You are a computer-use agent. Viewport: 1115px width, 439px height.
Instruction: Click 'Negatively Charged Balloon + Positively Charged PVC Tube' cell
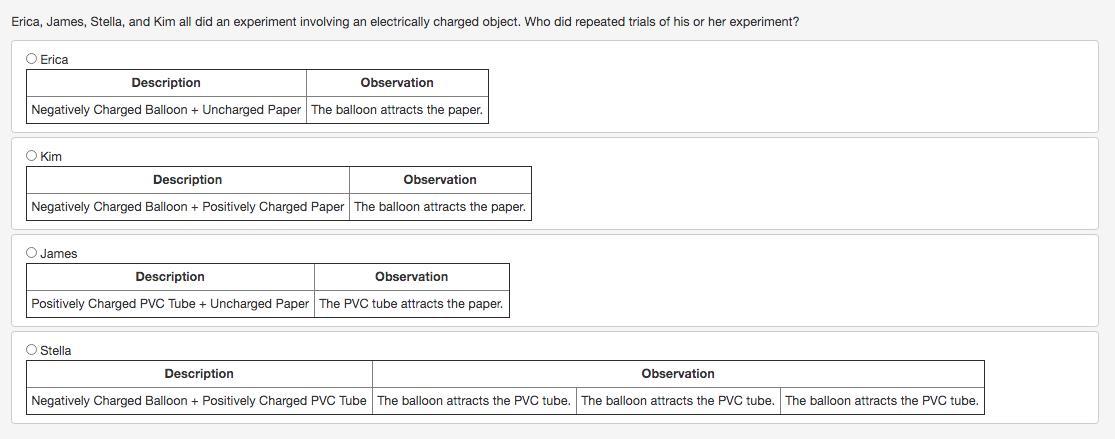(199, 401)
